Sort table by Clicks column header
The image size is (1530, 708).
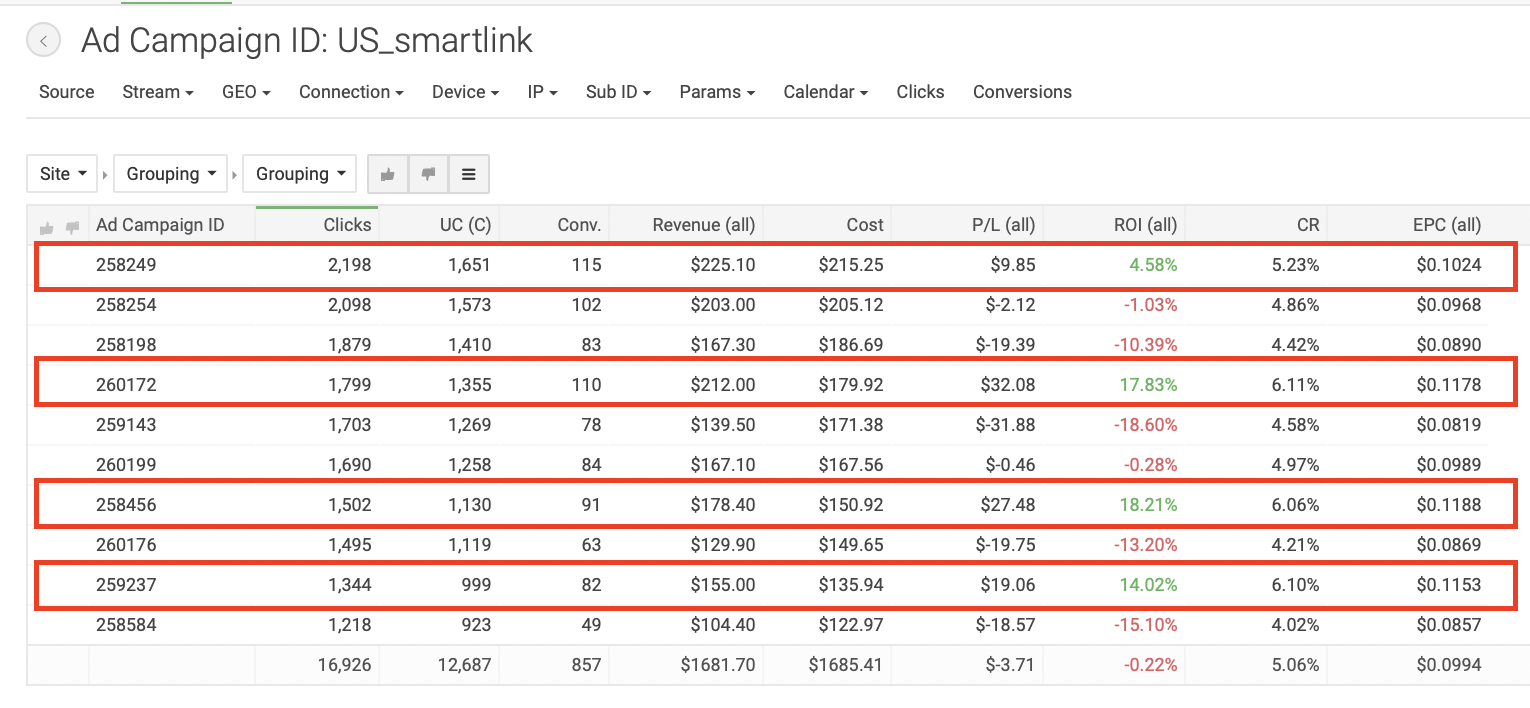(x=347, y=225)
